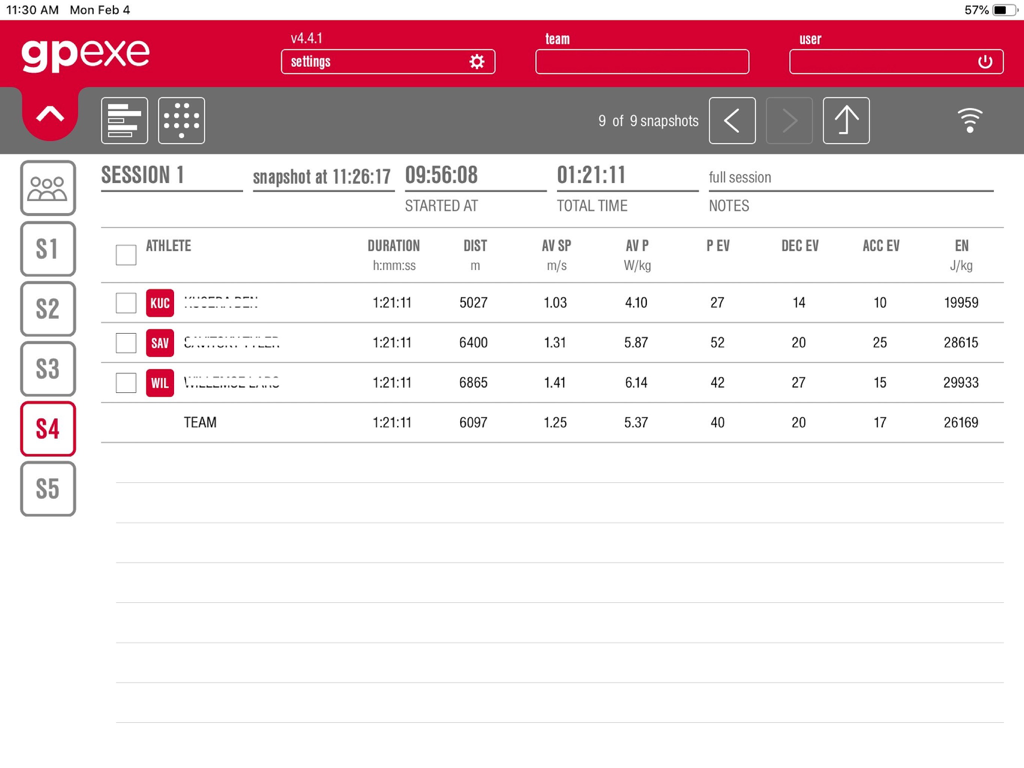1024x768 pixels.
Task: Open the team roster panel icon
Action: (x=48, y=188)
